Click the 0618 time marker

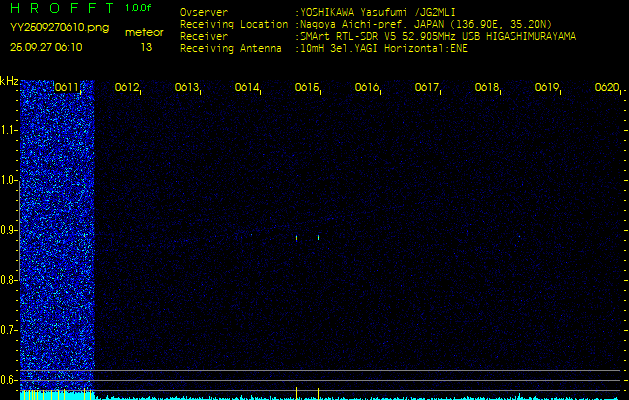click(x=487, y=87)
